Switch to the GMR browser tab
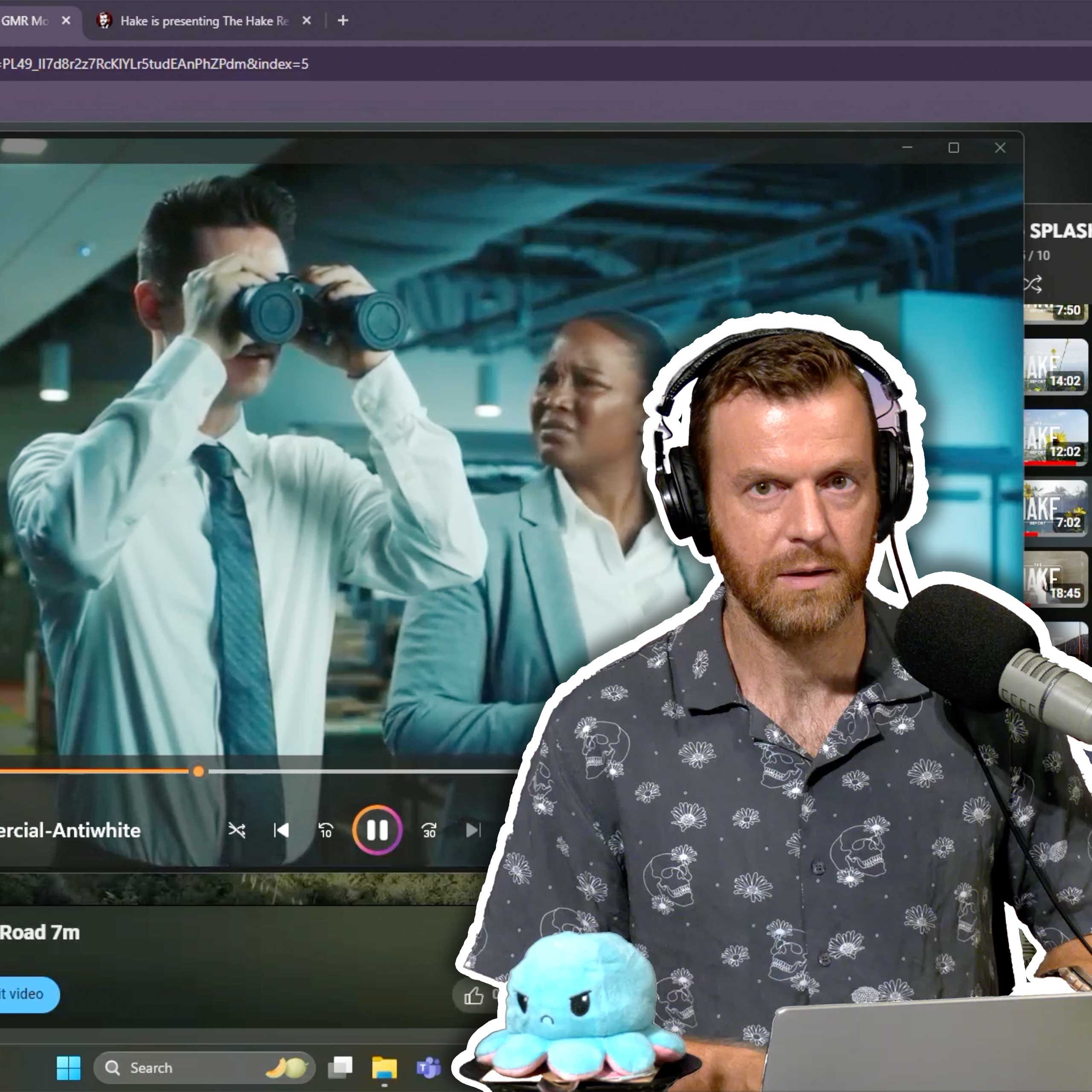The image size is (1092, 1092). [x=26, y=21]
